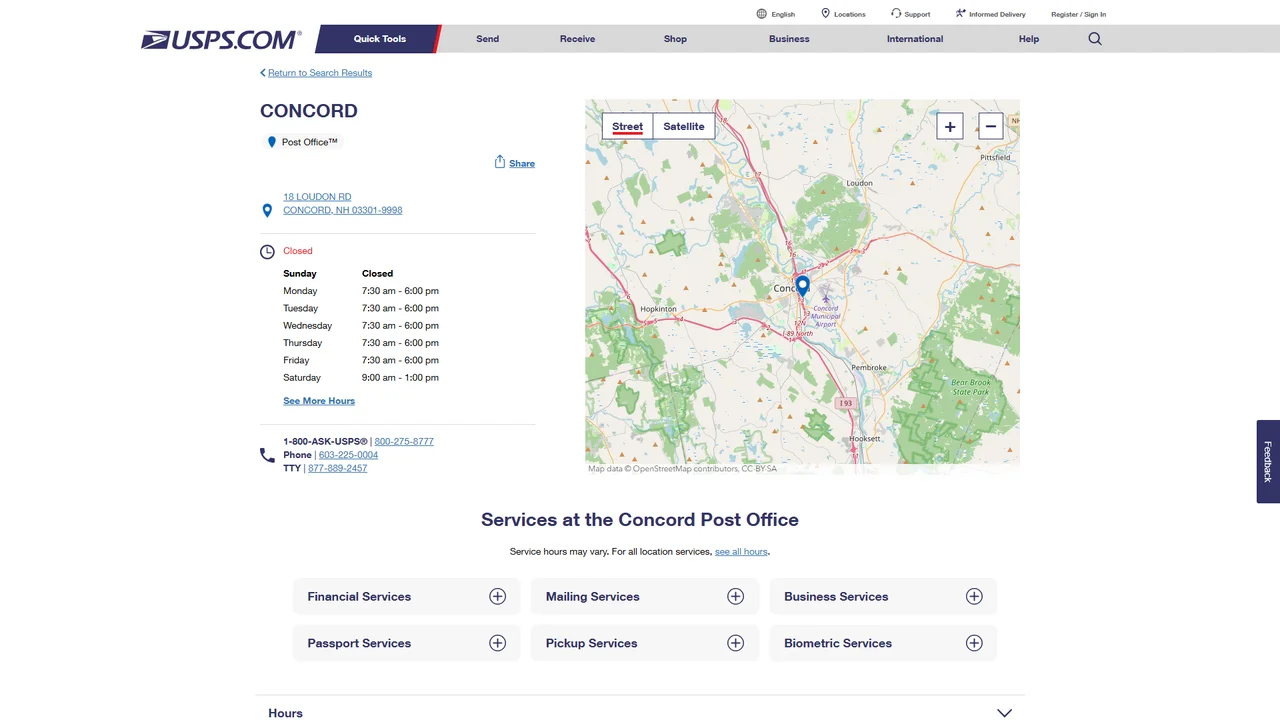The height and width of the screenshot is (720, 1280).
Task: Open the Quick Tools menu
Action: pyautogui.click(x=380, y=39)
